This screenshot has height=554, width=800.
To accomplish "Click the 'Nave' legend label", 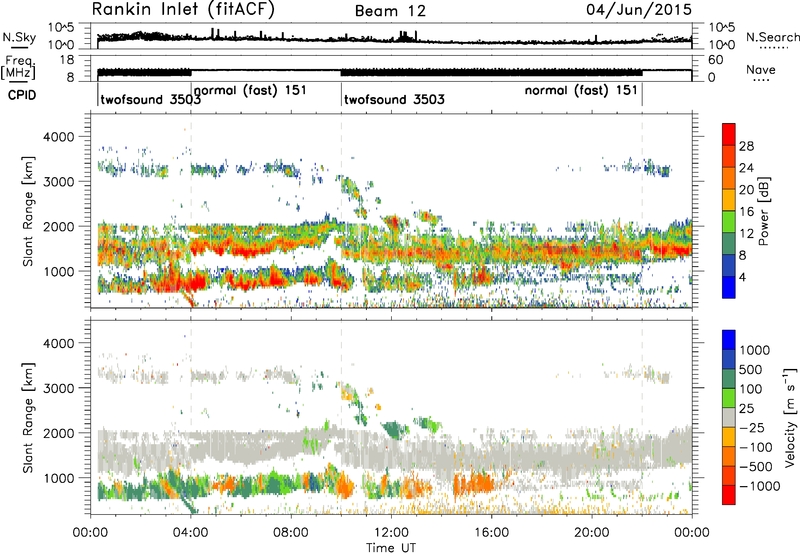I will tap(761, 69).
